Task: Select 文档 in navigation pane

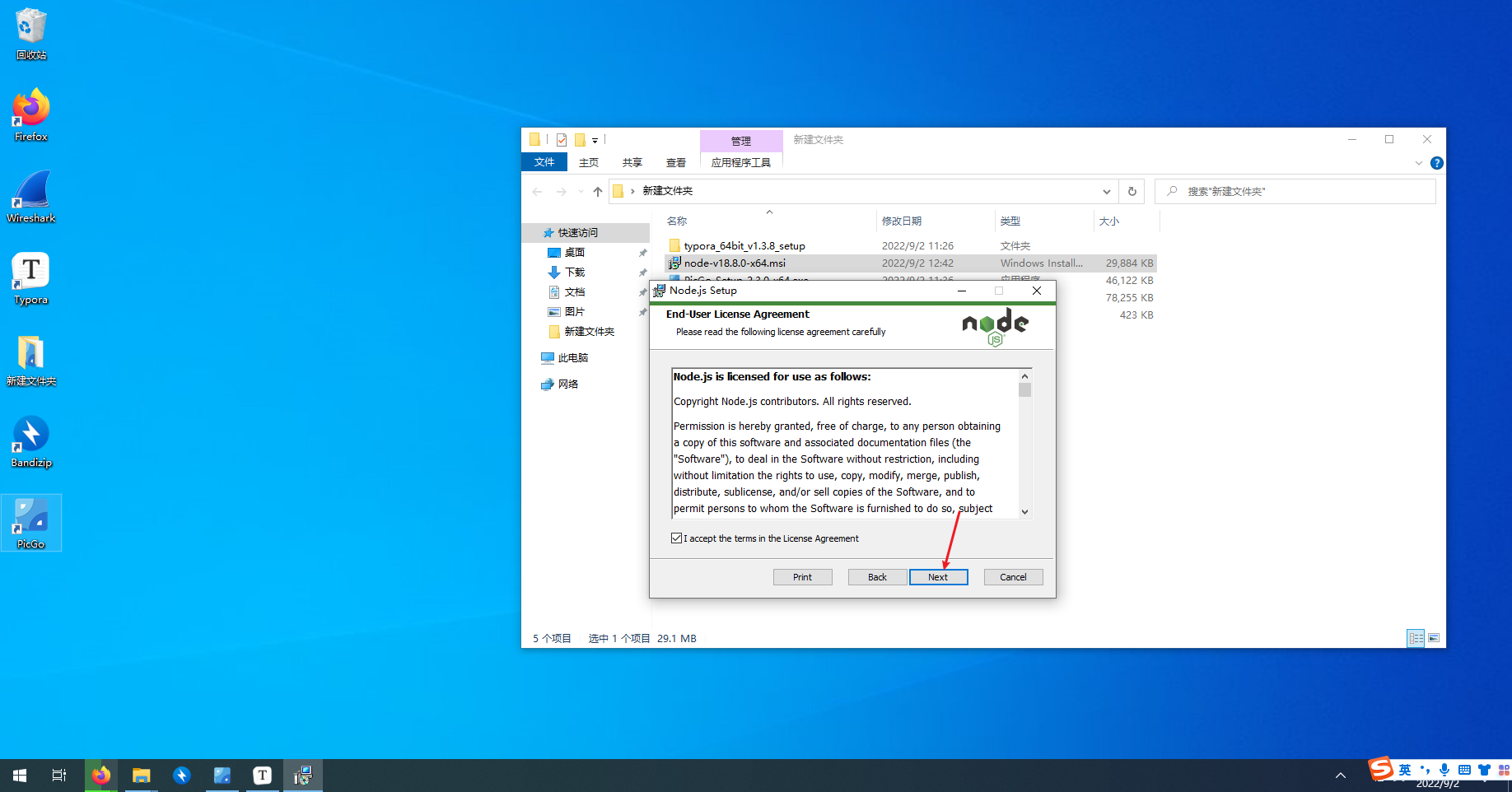Action: (x=575, y=292)
